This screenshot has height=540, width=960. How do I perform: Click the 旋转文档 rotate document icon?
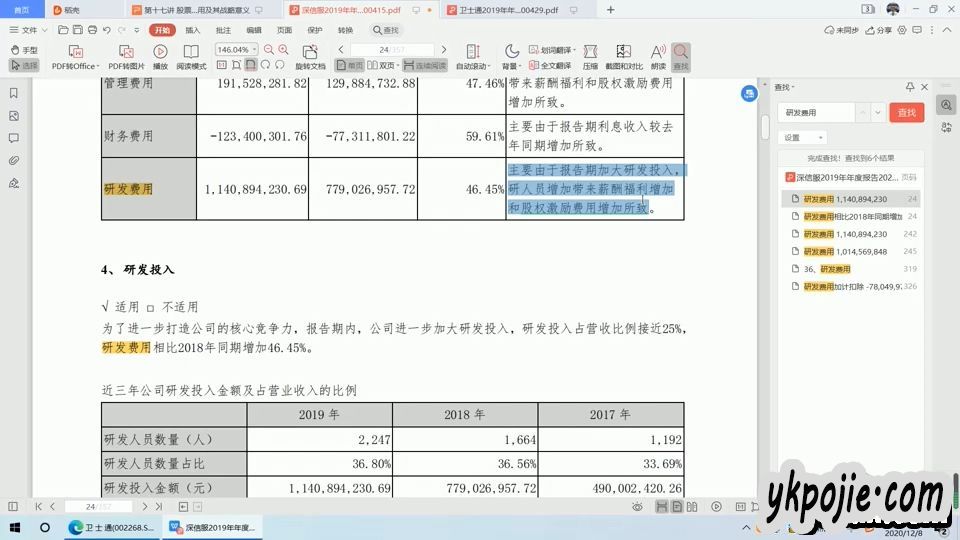point(310,56)
